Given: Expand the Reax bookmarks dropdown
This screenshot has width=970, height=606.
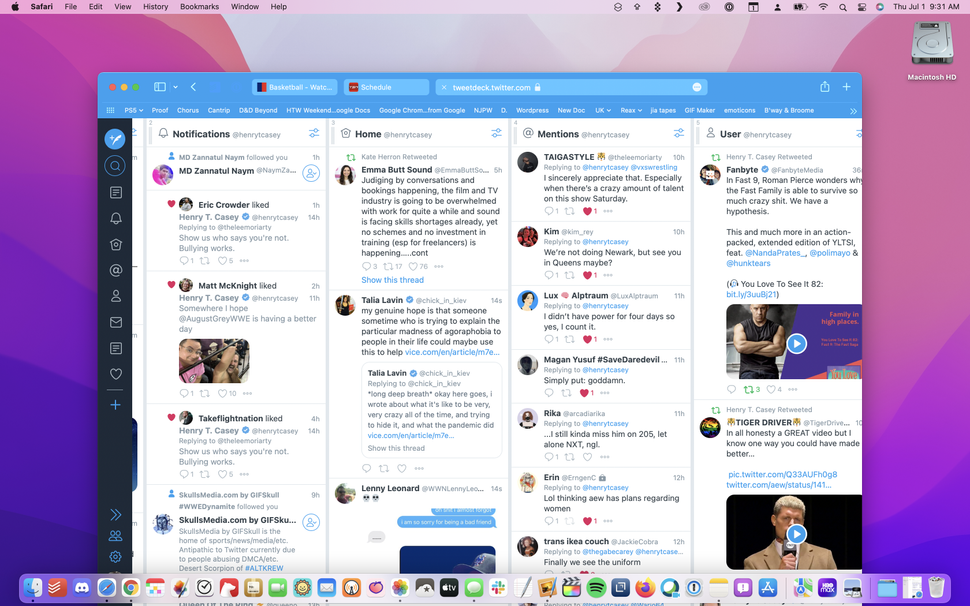Looking at the screenshot, I should point(631,110).
